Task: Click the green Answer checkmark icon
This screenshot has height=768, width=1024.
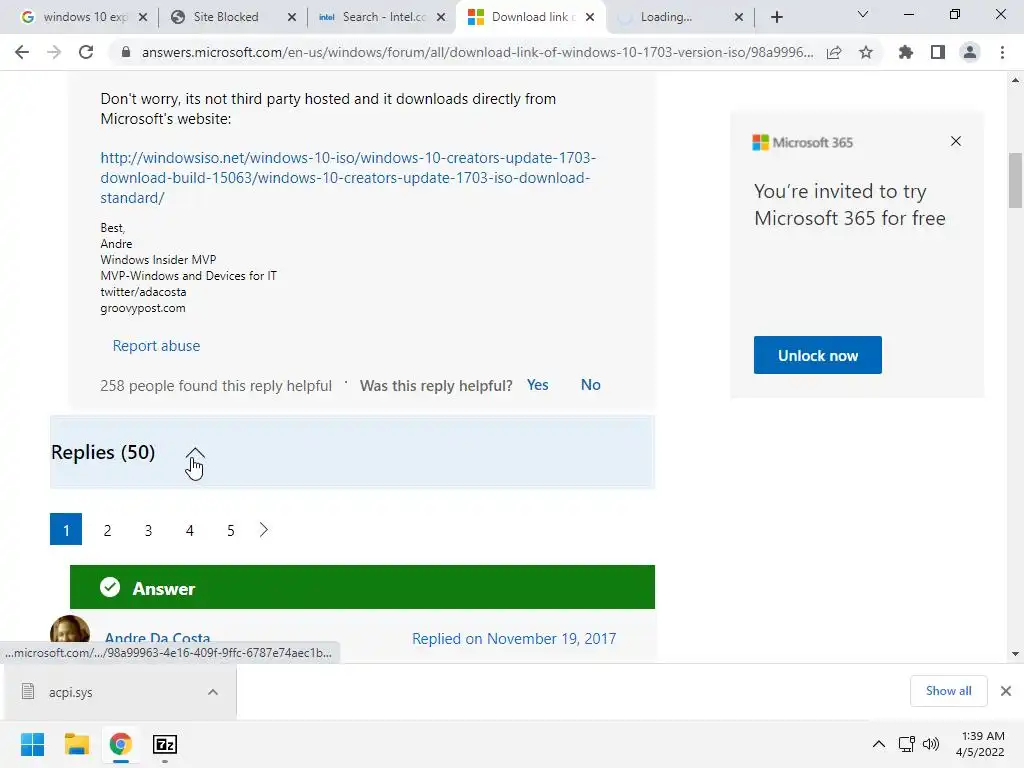Action: (x=110, y=587)
